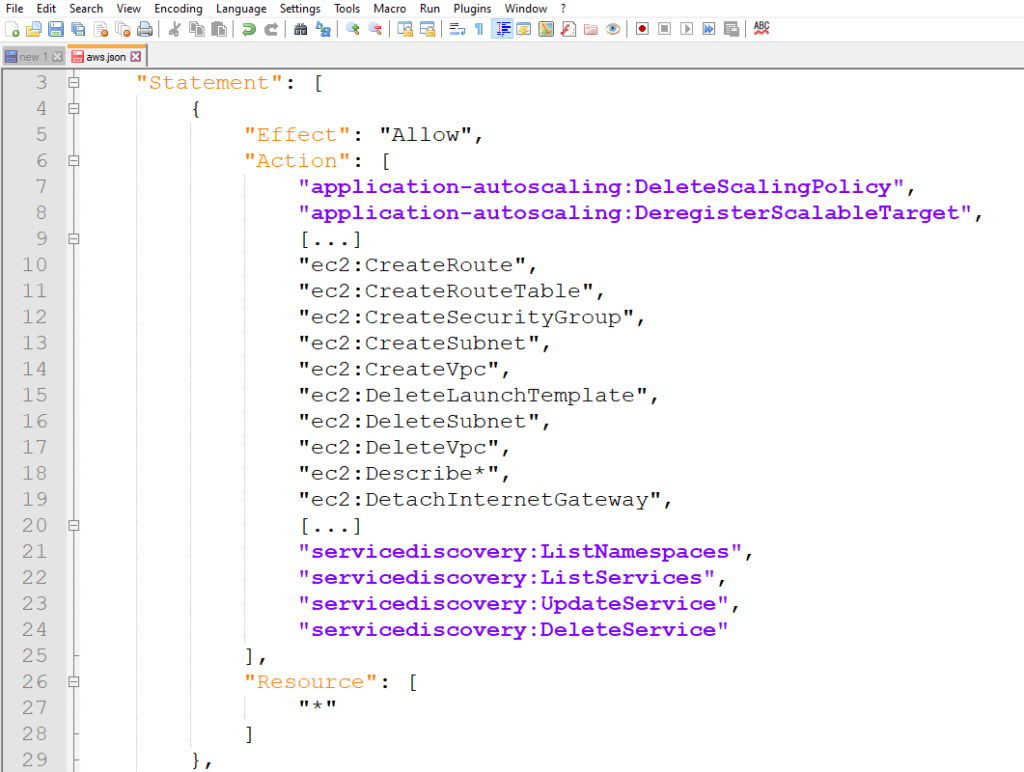The height and width of the screenshot is (772, 1024).
Task: Click the Print toolbar icon
Action: point(145,29)
